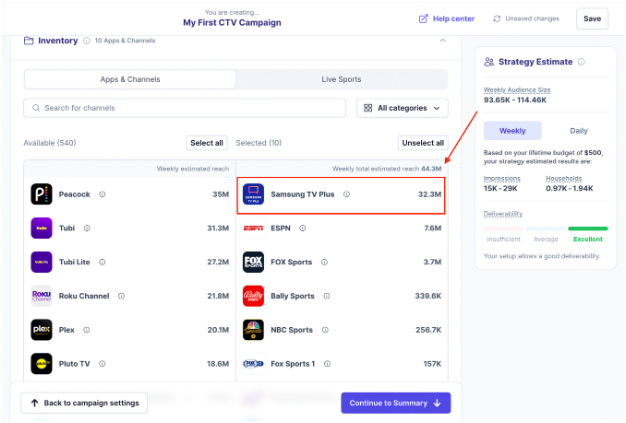Viewport: 626px width, 423px height.
Task: Click the ESPN 7.6M reach value
Action: coord(433,228)
